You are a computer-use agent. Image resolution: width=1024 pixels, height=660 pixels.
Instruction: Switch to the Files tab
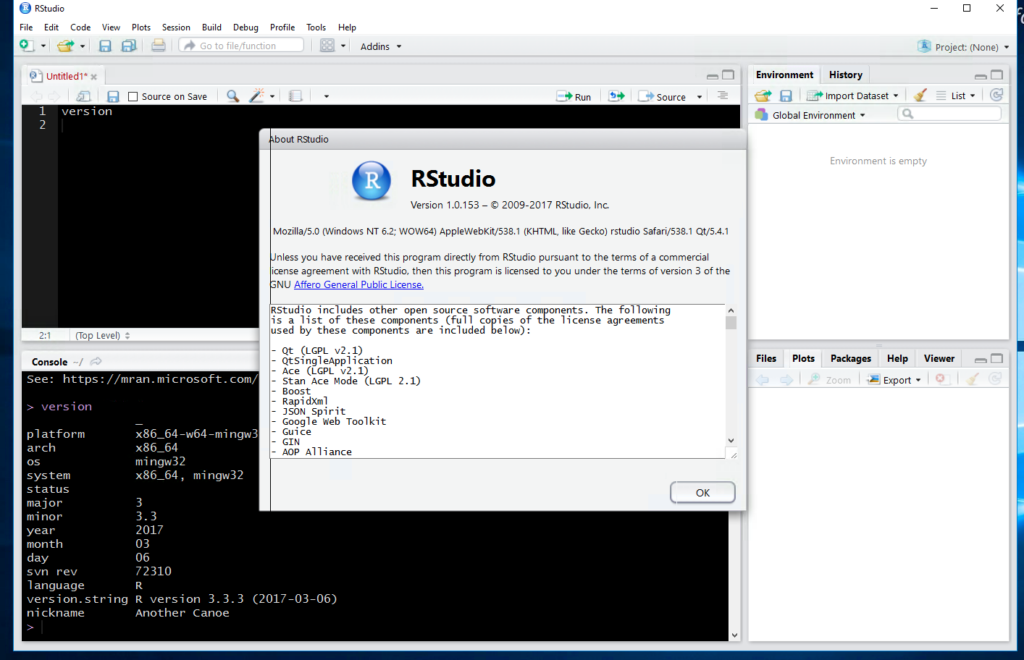coord(766,358)
